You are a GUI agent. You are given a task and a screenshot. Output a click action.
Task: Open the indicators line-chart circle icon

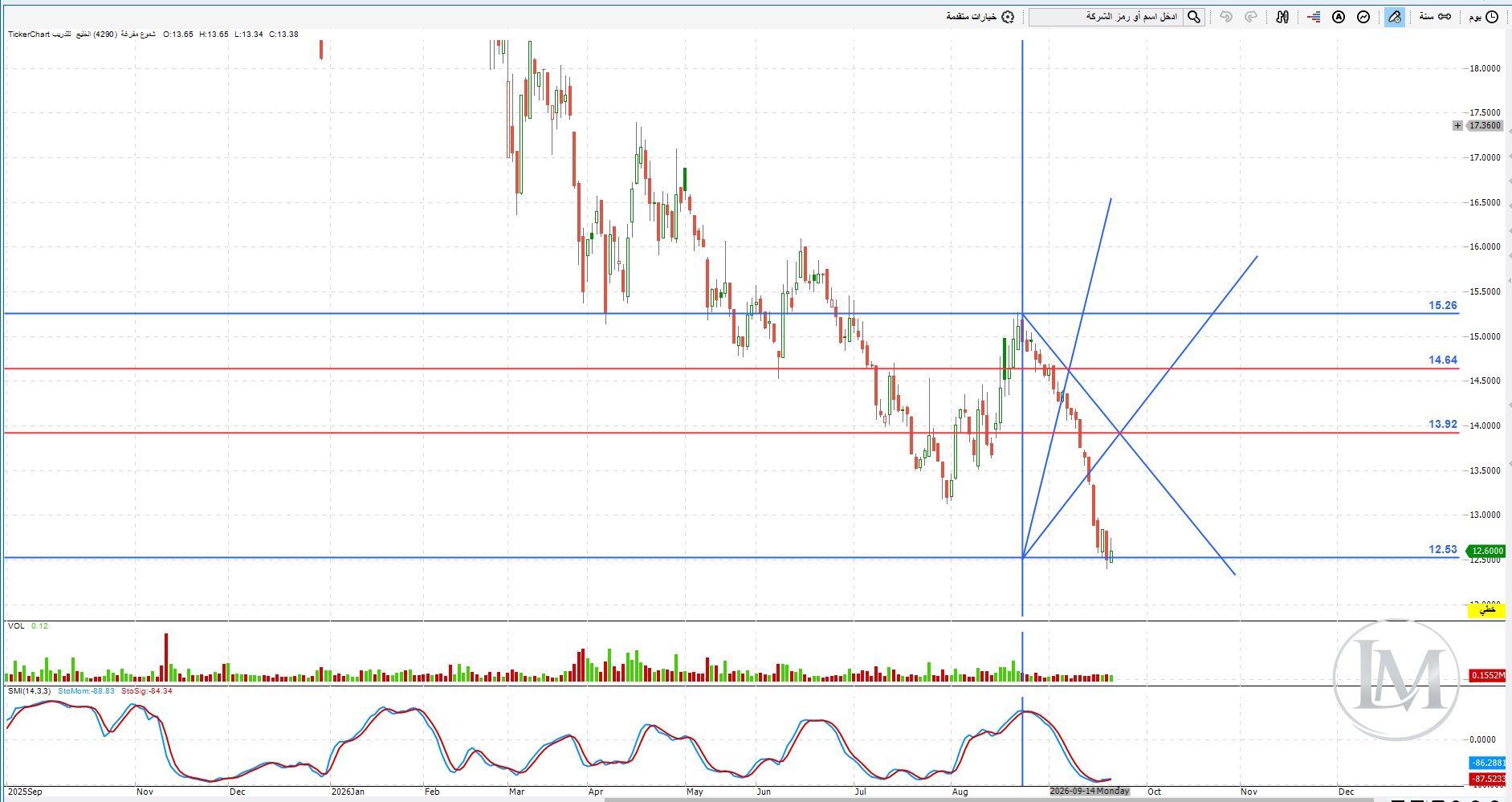tap(1363, 17)
